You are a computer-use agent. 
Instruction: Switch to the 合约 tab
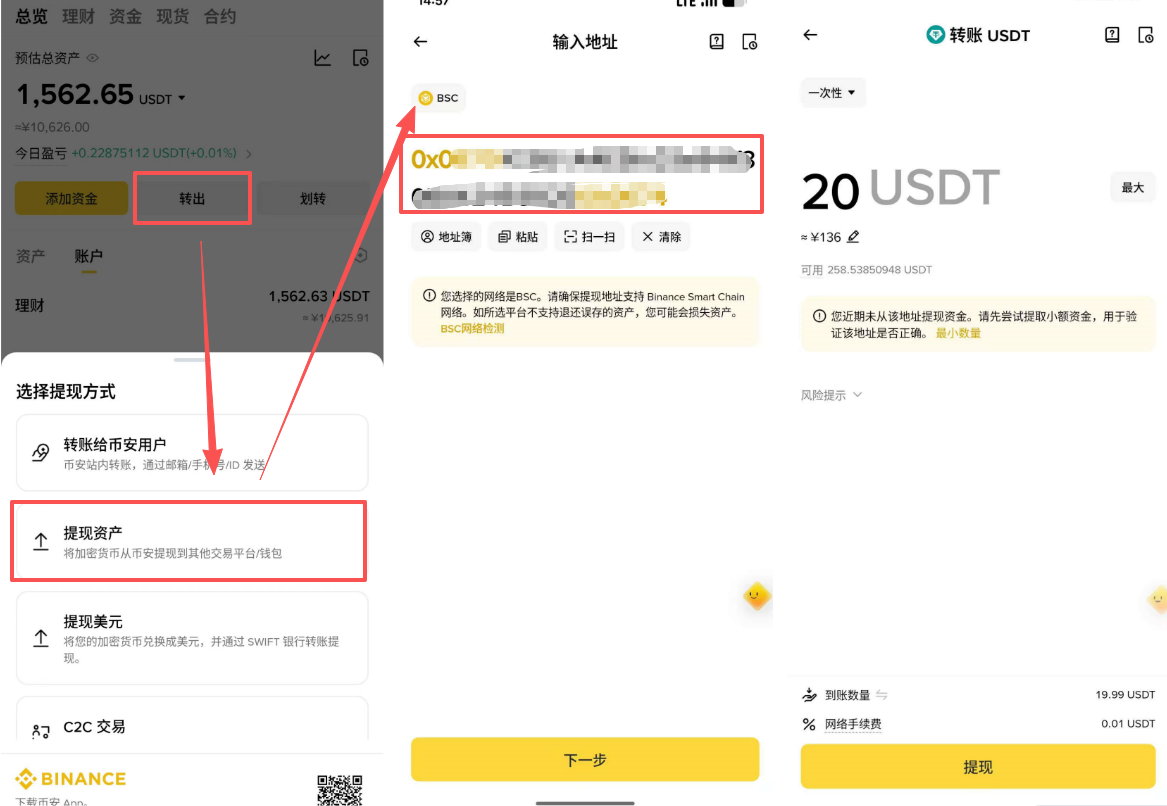coord(220,16)
